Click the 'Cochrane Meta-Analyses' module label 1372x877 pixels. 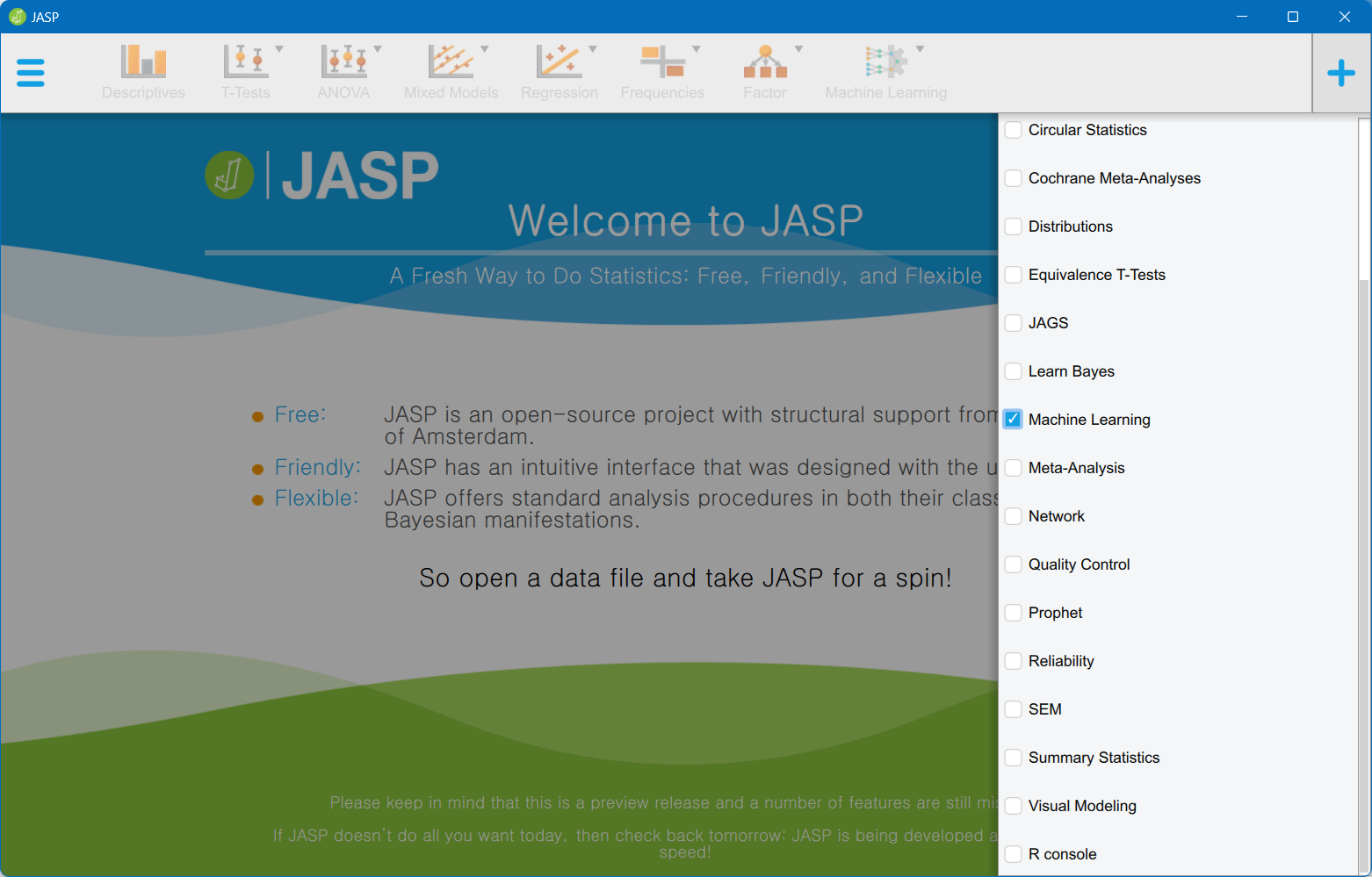point(1114,178)
